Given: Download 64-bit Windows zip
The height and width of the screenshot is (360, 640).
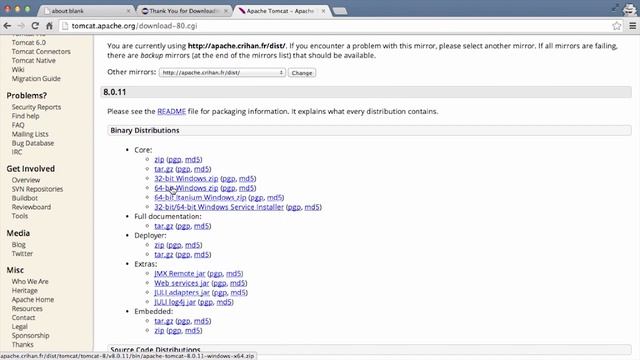Looking at the screenshot, I should click(x=186, y=188).
